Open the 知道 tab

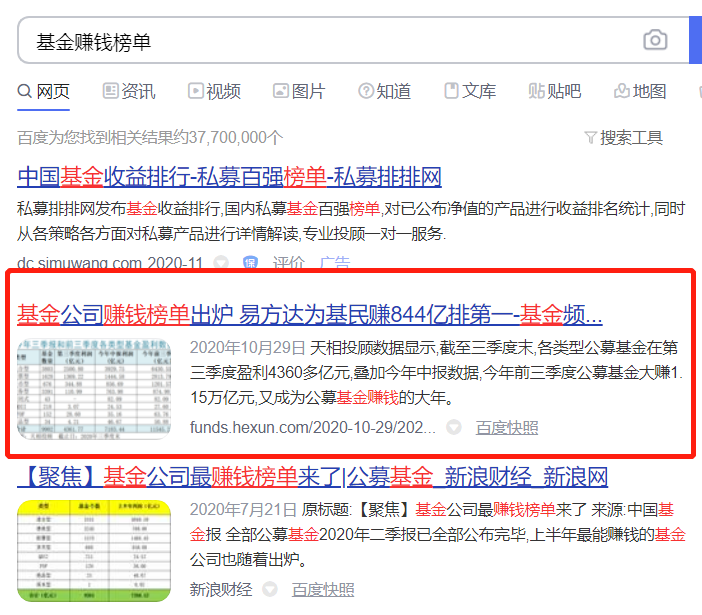click(x=384, y=92)
